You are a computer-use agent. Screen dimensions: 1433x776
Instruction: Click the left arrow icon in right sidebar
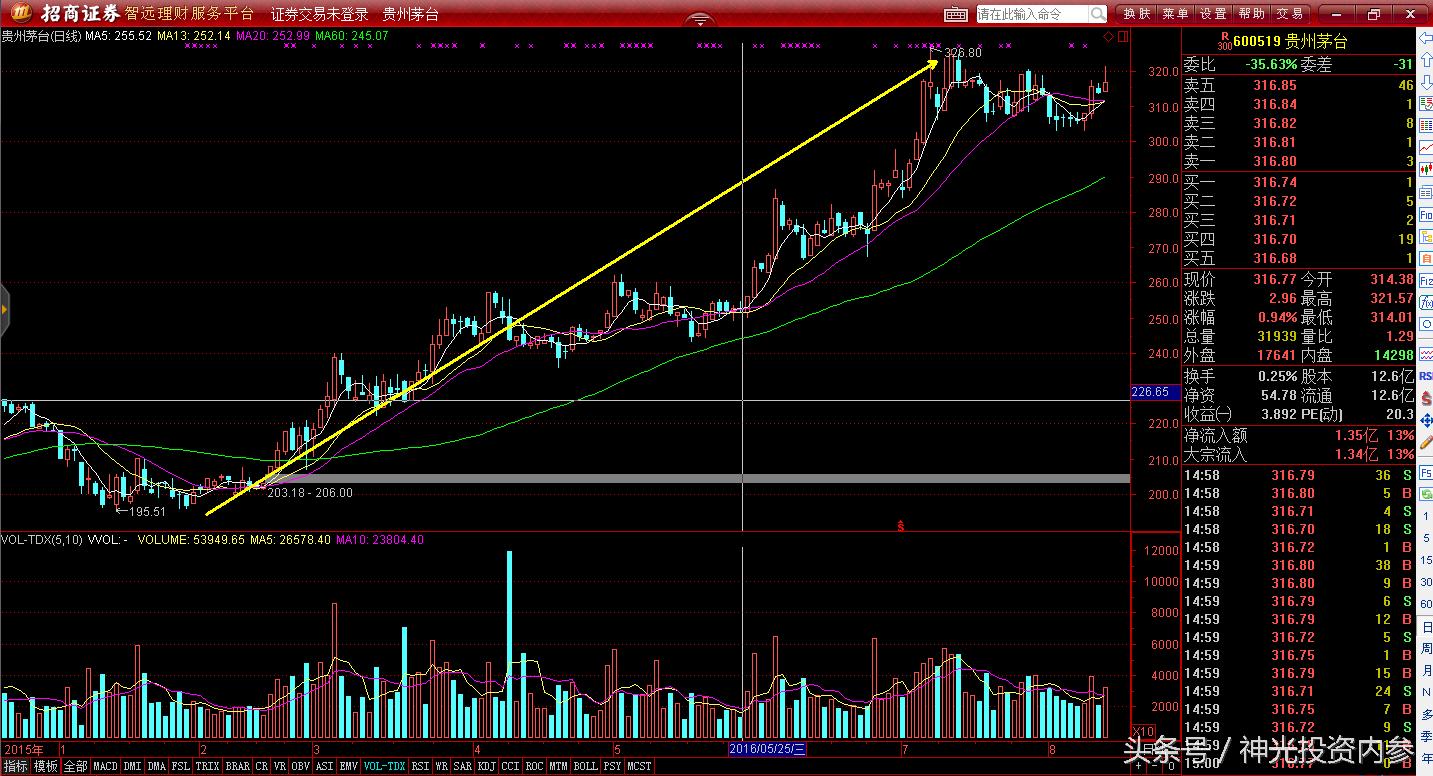tap(1424, 39)
